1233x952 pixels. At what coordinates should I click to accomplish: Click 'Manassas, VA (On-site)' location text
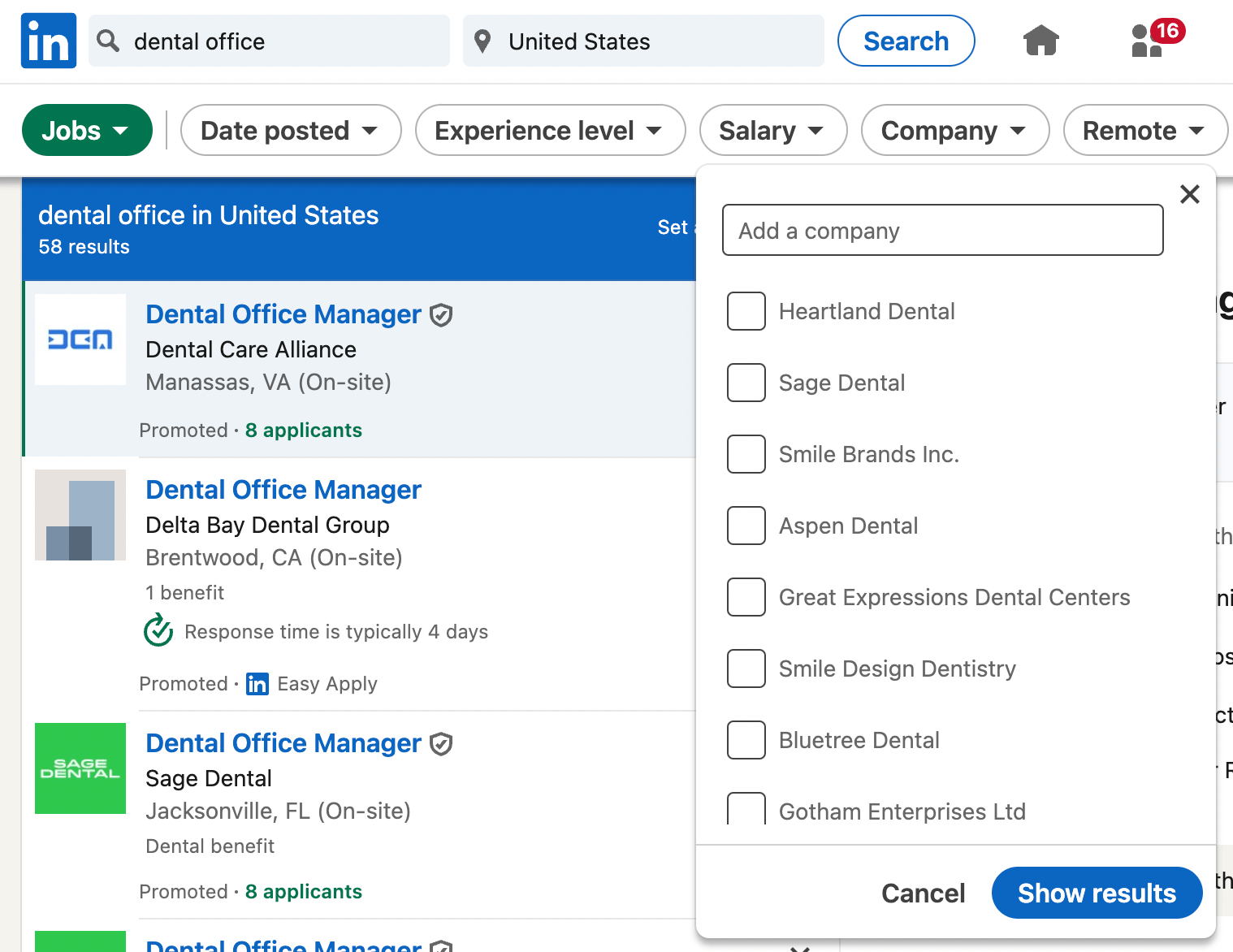pos(268,383)
